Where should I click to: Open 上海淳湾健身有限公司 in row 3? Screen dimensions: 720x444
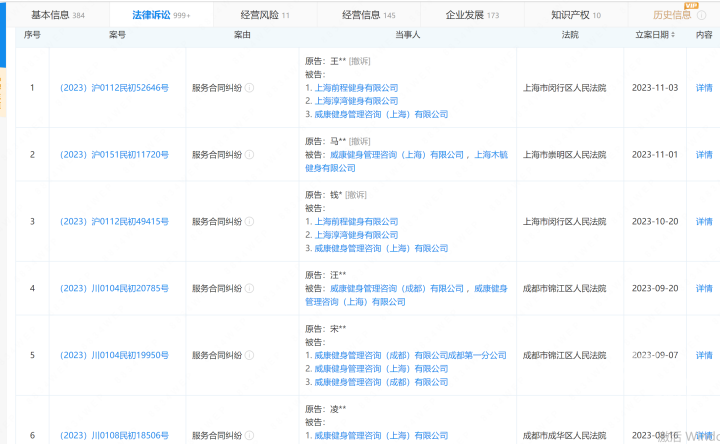pyautogui.click(x=356, y=235)
